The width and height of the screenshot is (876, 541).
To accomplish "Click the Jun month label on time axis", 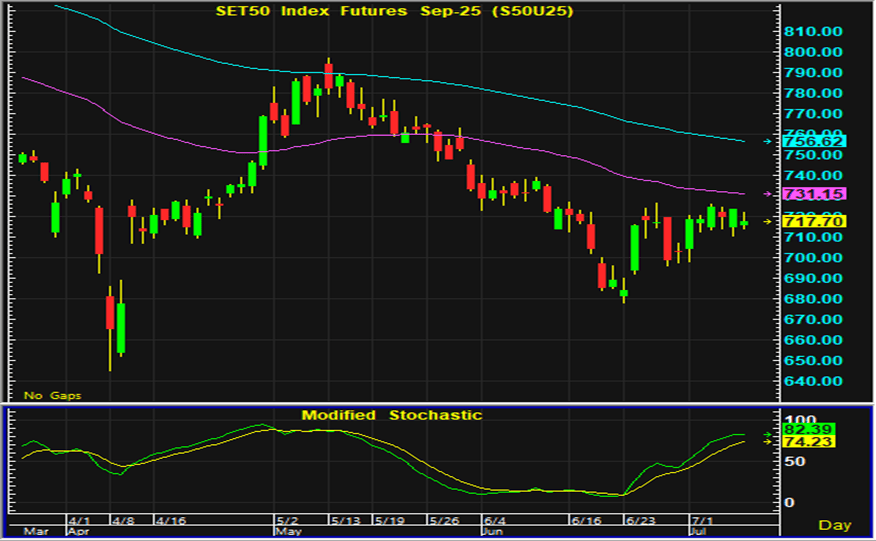I will coord(491,533).
